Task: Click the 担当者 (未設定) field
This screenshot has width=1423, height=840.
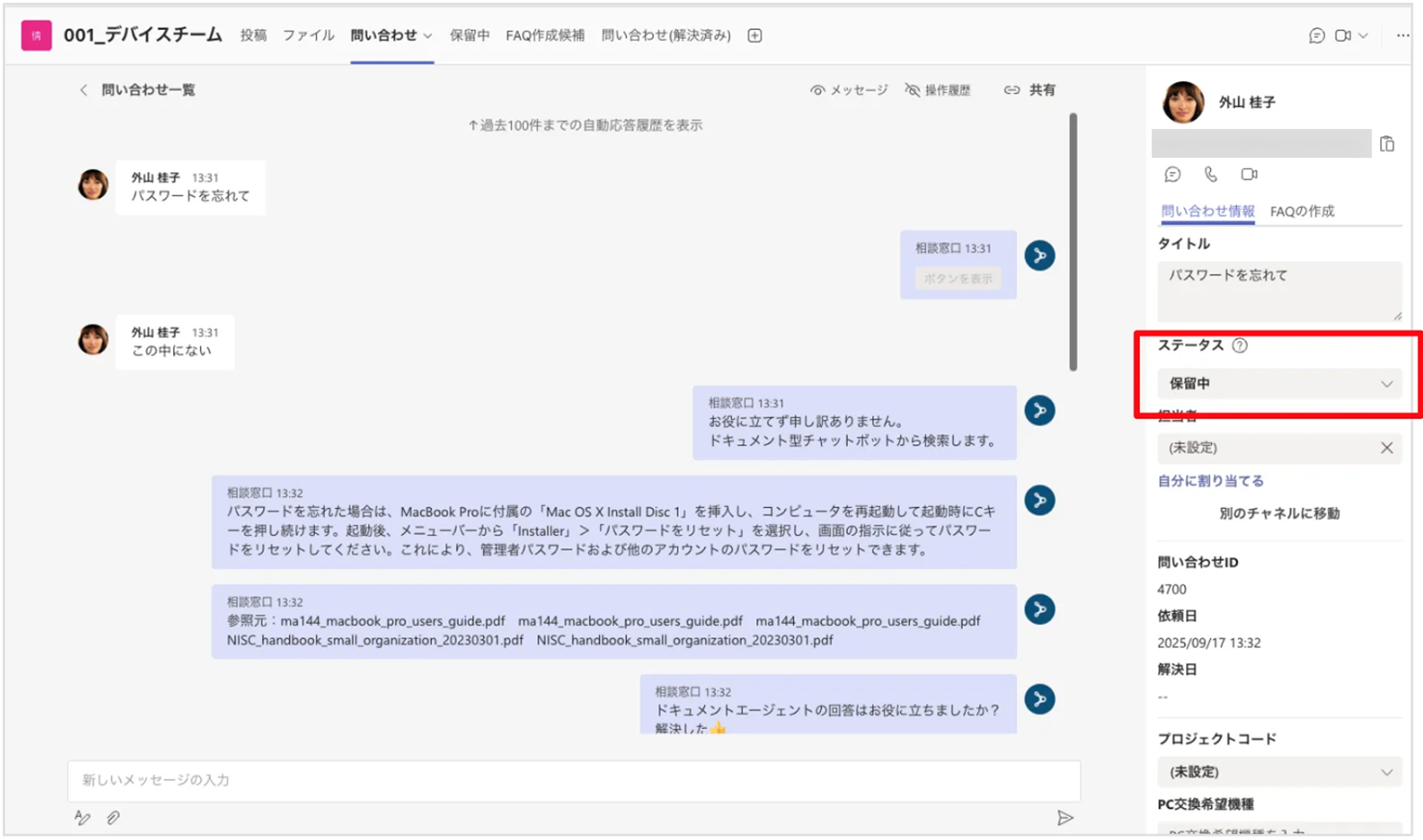Action: pos(1279,448)
